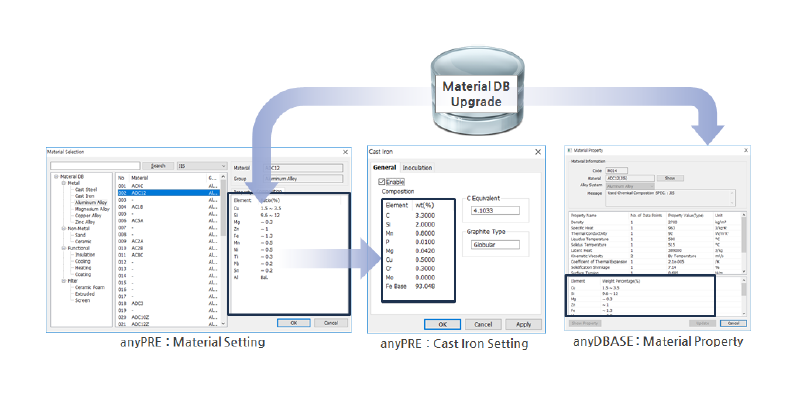Click the Material DB Upgrade database icon
Screen dimensions: 805x412
pyautogui.click(x=473, y=84)
